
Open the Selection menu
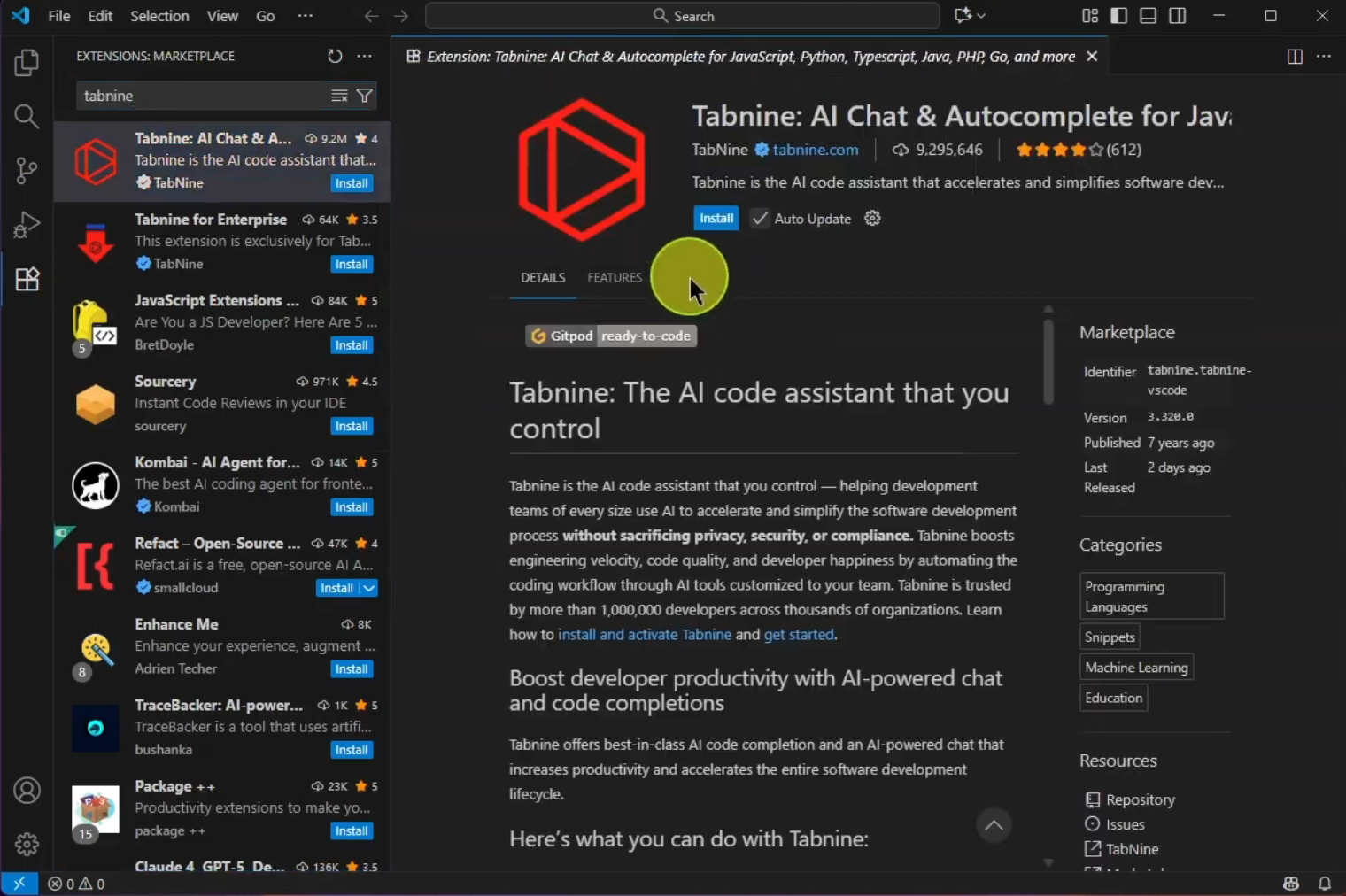pyautogui.click(x=159, y=16)
